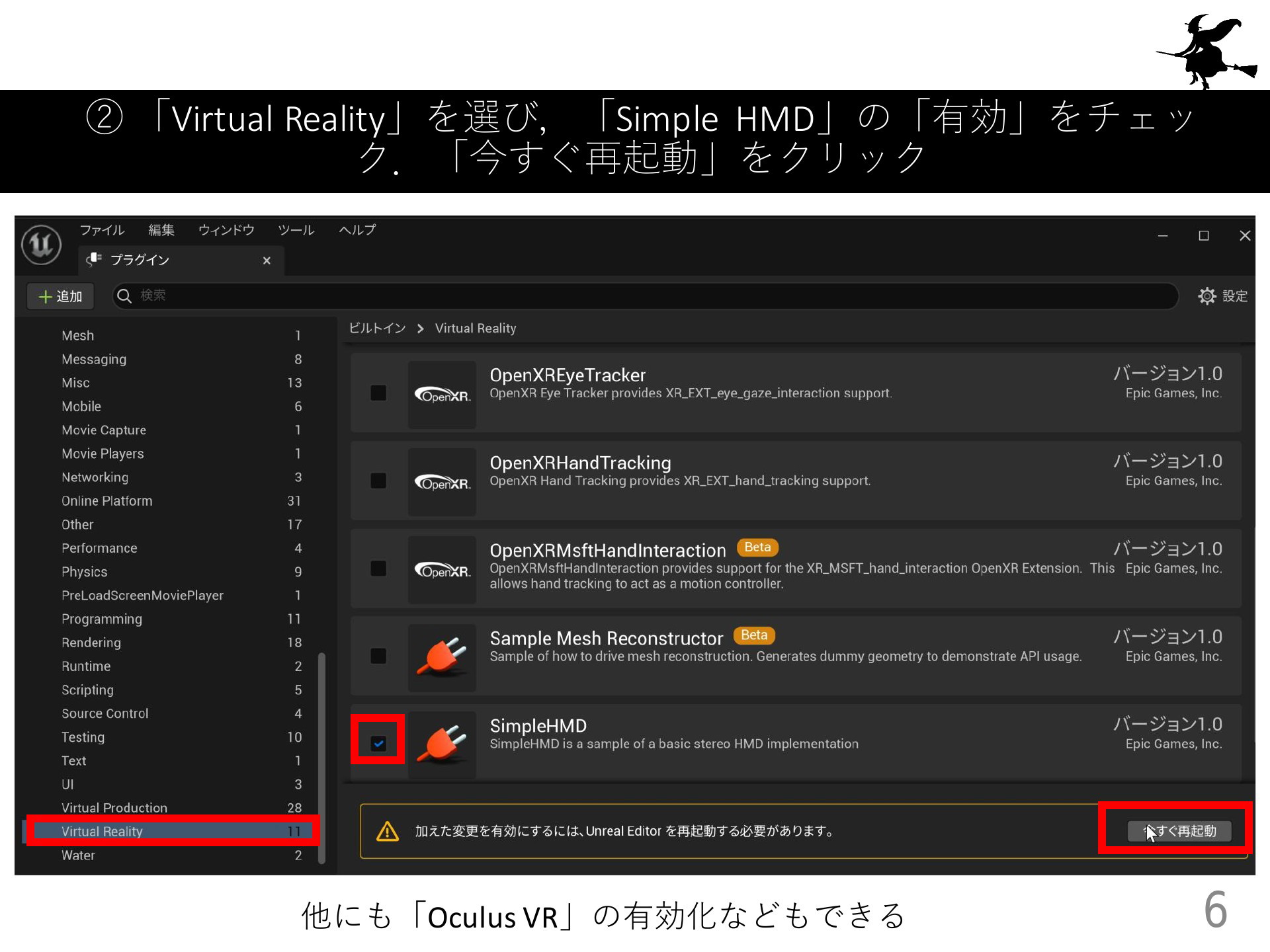1270x952 pixels.
Task: Click the OpenXREyeTracker title
Action: pyautogui.click(x=567, y=376)
